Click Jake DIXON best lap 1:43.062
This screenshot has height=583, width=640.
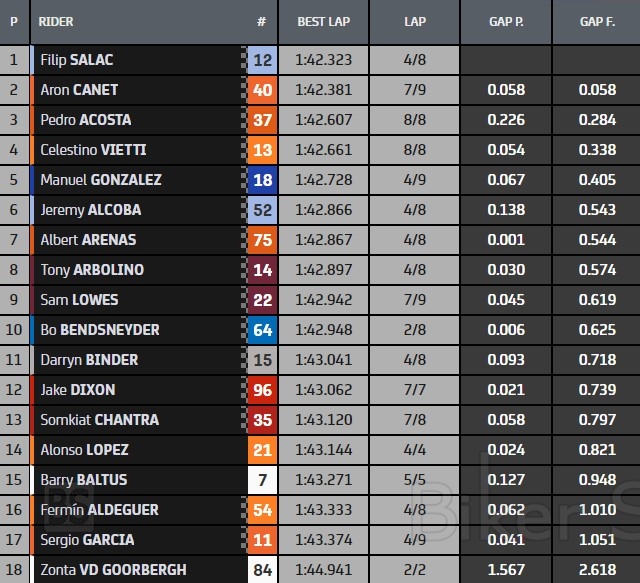pyautogui.click(x=323, y=390)
